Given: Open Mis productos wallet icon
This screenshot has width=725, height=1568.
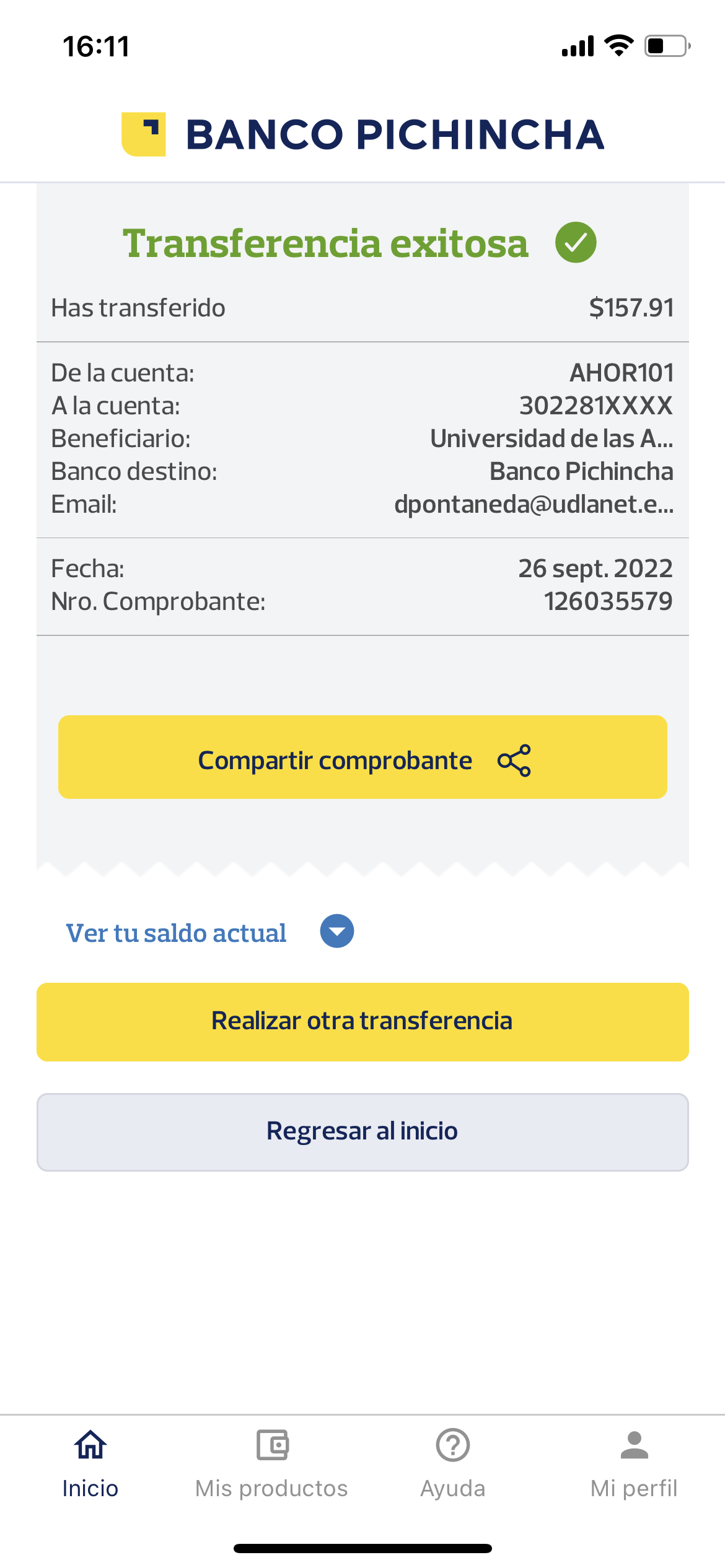Looking at the screenshot, I should point(272,1445).
